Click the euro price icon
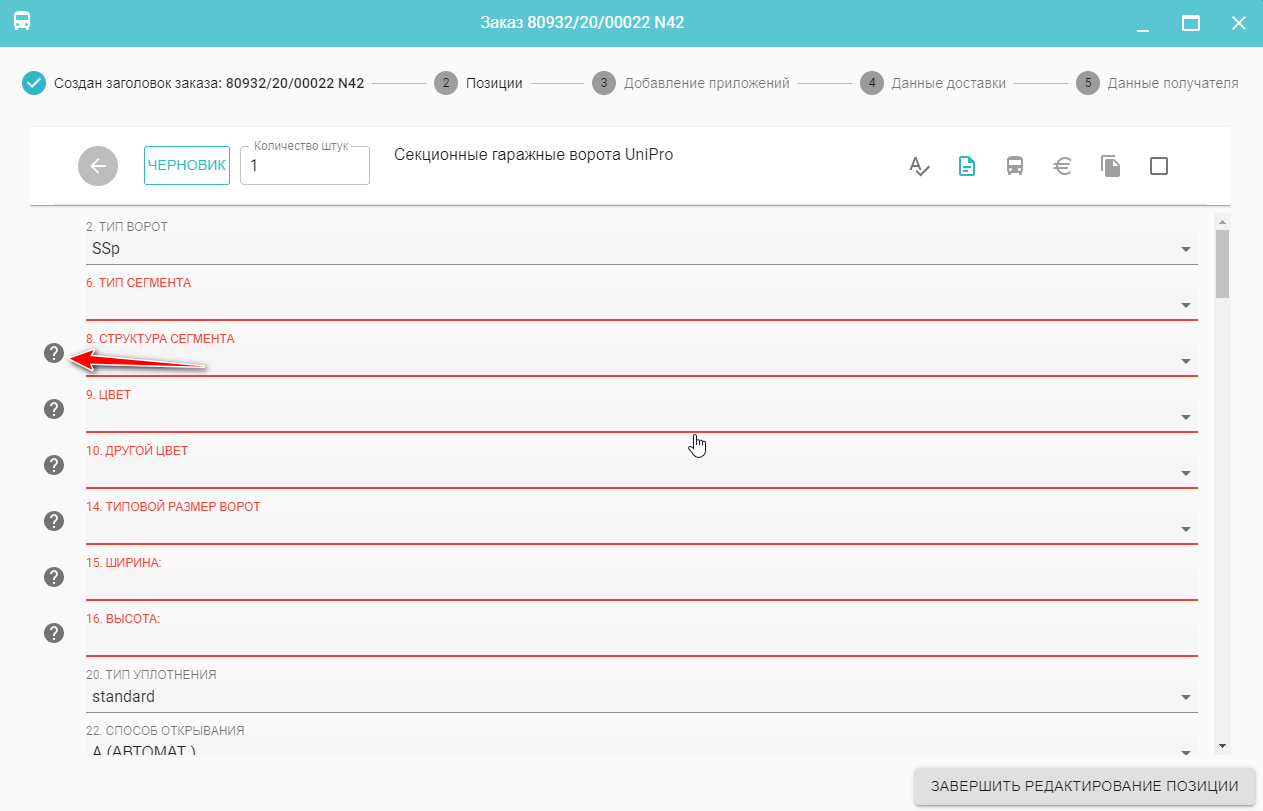Image resolution: width=1263 pixels, height=811 pixels. 1063,166
